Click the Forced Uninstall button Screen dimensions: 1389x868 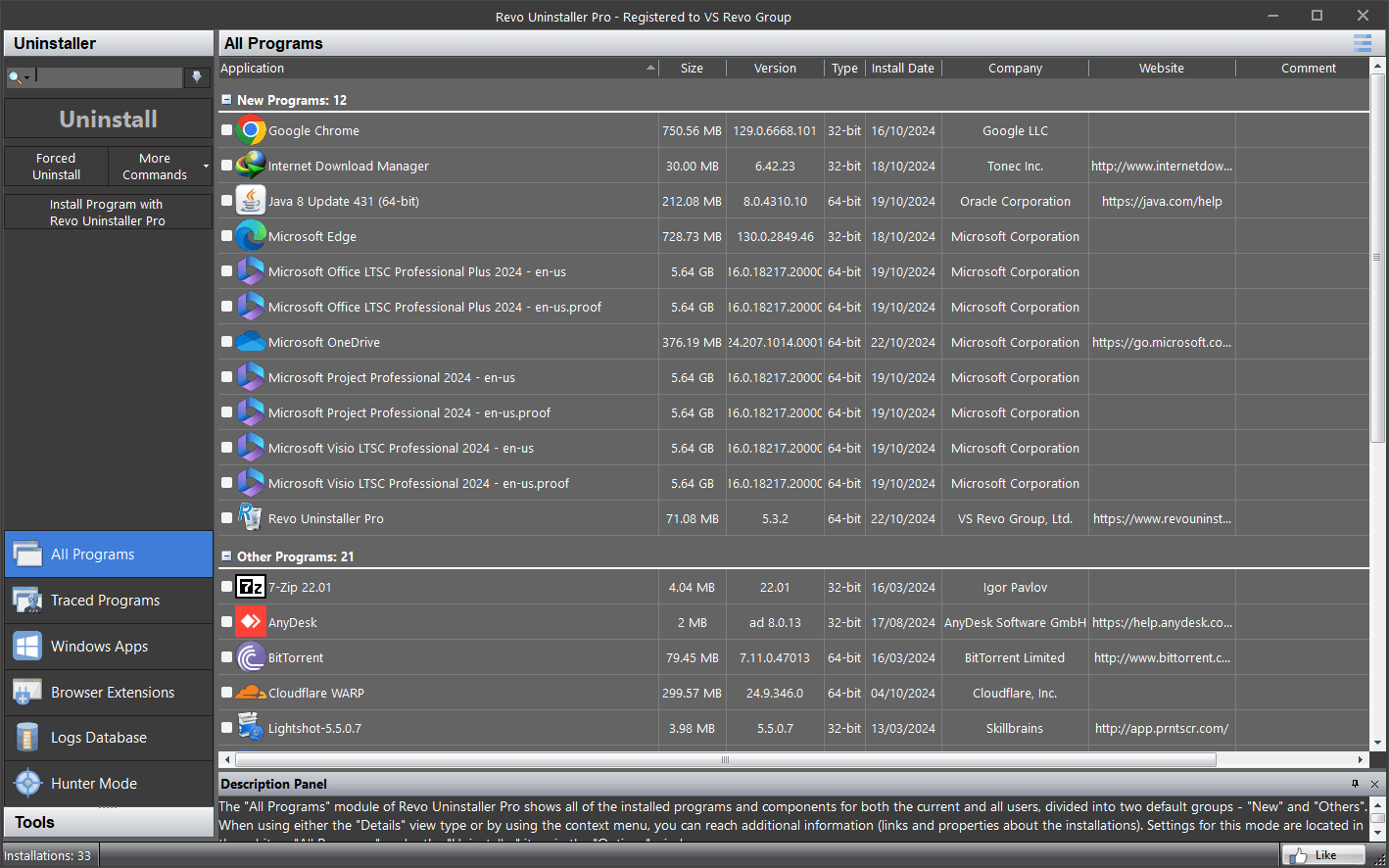(x=55, y=166)
